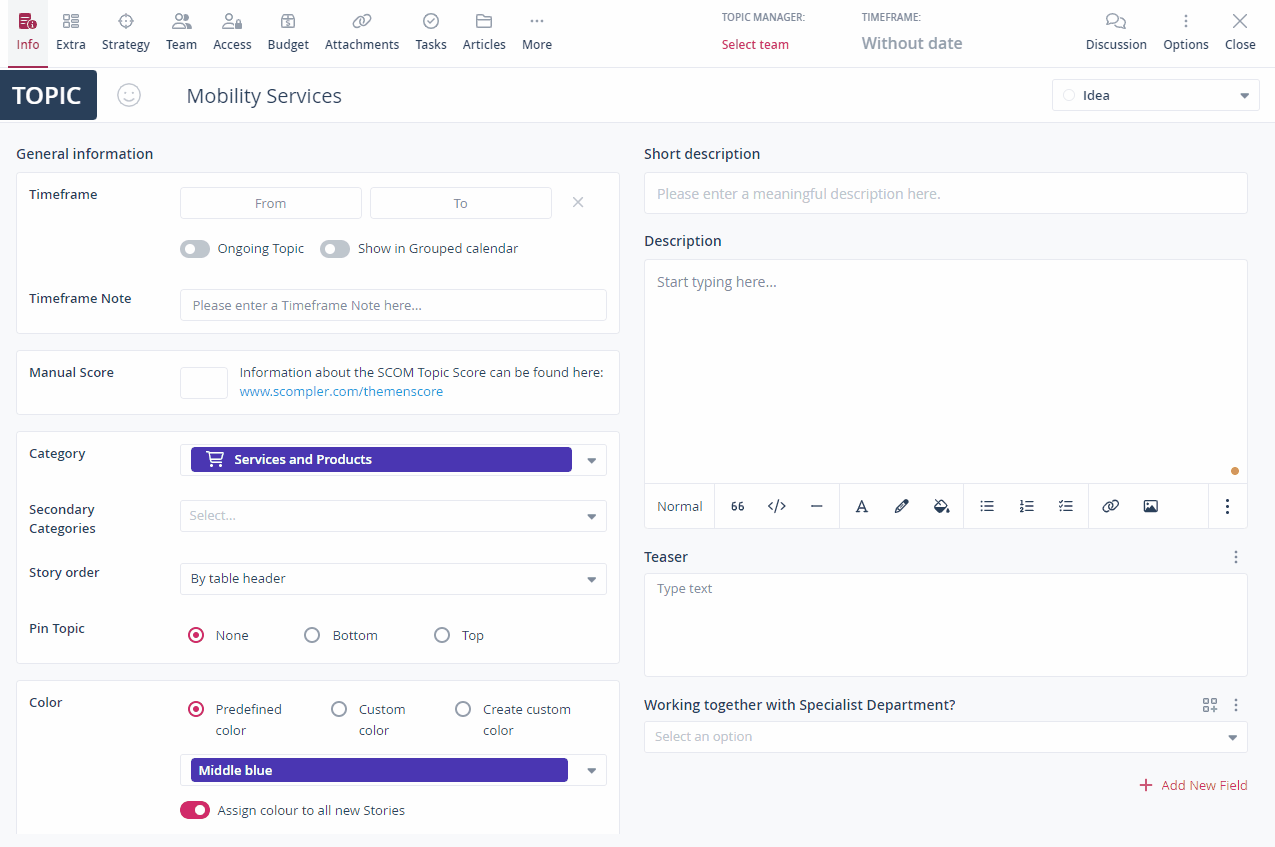Open the Idea status dropdown
Screen dimensions: 1275x847
pyautogui.click(x=1155, y=96)
